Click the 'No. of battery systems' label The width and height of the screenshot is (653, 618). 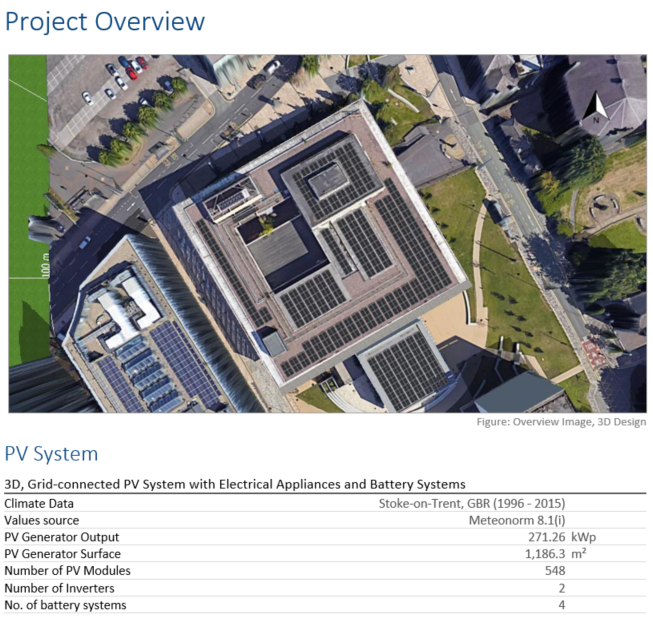(65, 605)
